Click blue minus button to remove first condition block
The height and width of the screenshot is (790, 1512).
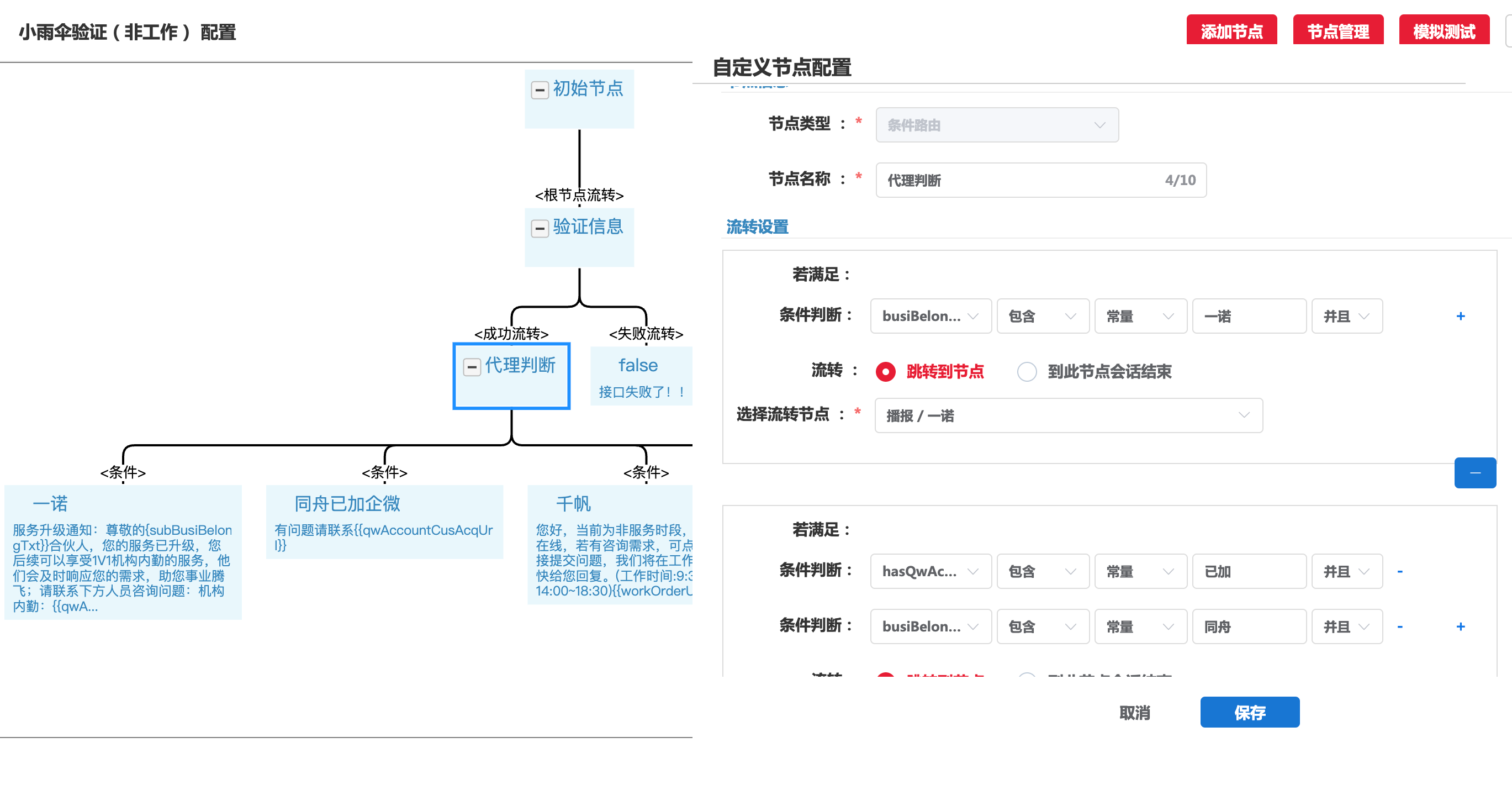(x=1474, y=473)
